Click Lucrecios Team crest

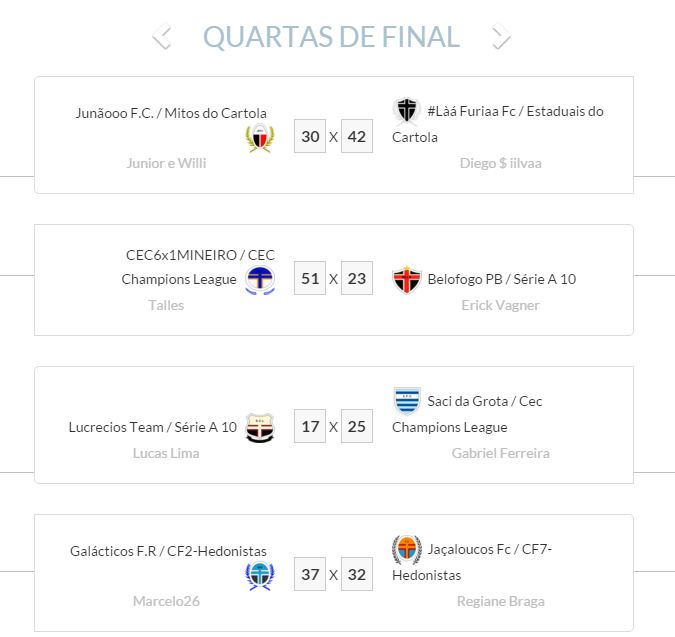pos(259,428)
